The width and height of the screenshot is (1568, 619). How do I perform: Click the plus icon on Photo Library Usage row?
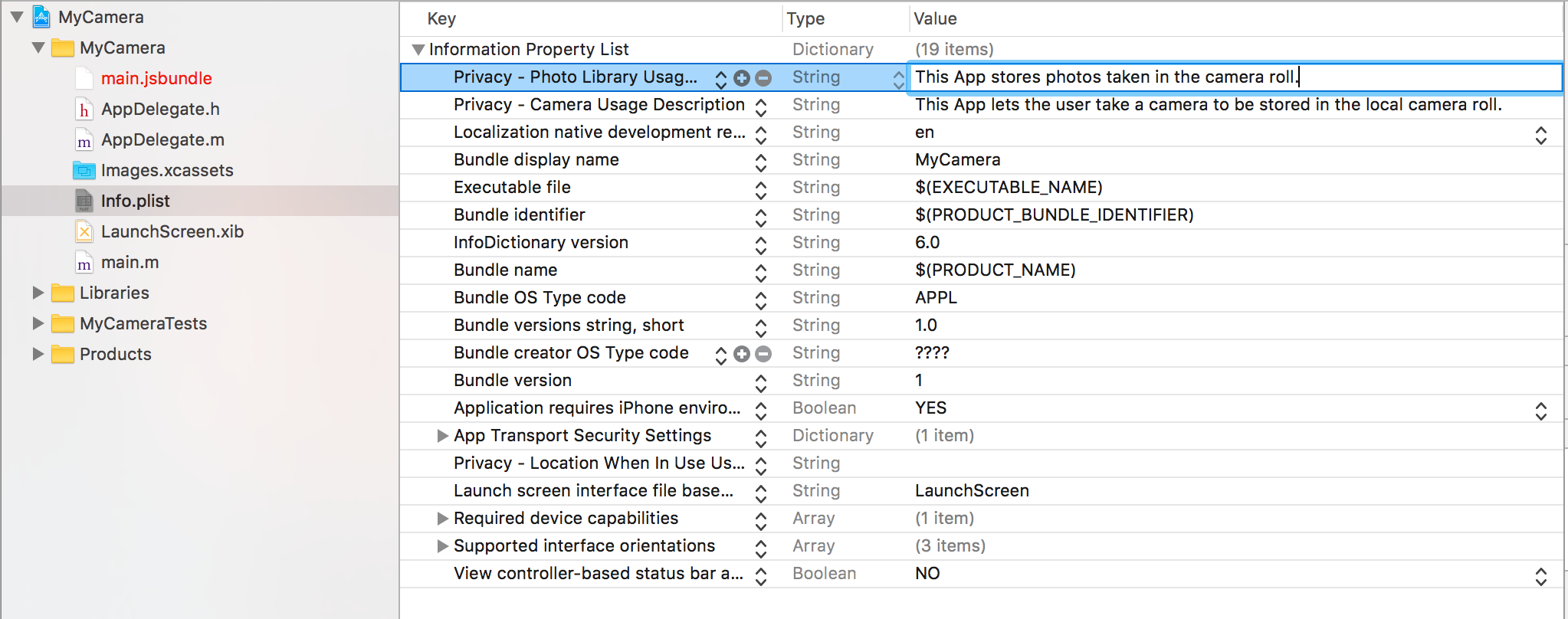(741, 77)
